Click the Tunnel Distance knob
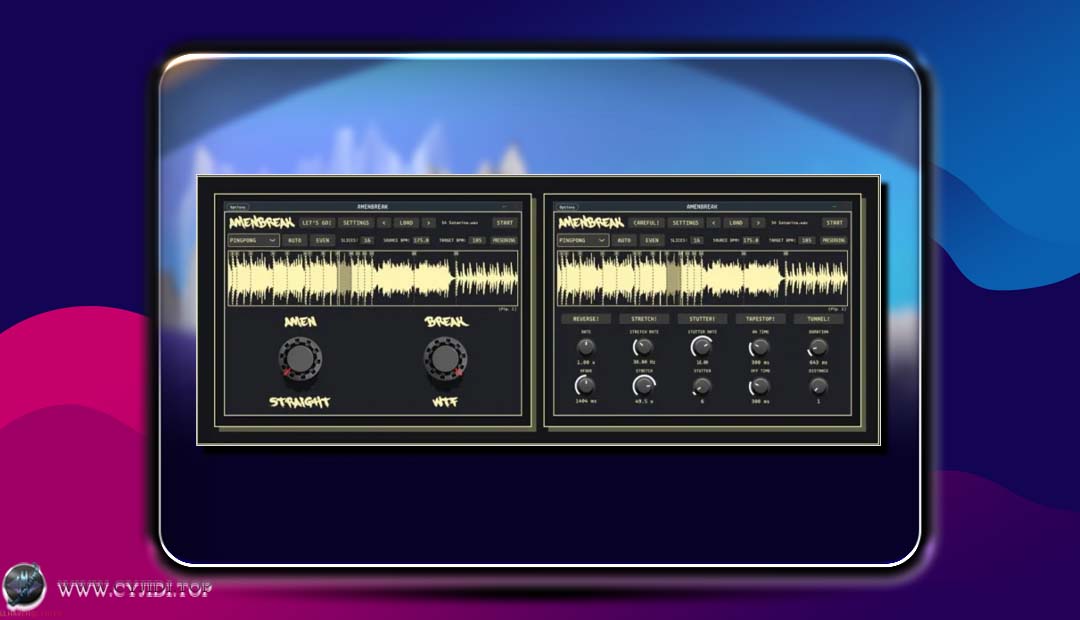The height and width of the screenshot is (620, 1080). click(818, 386)
